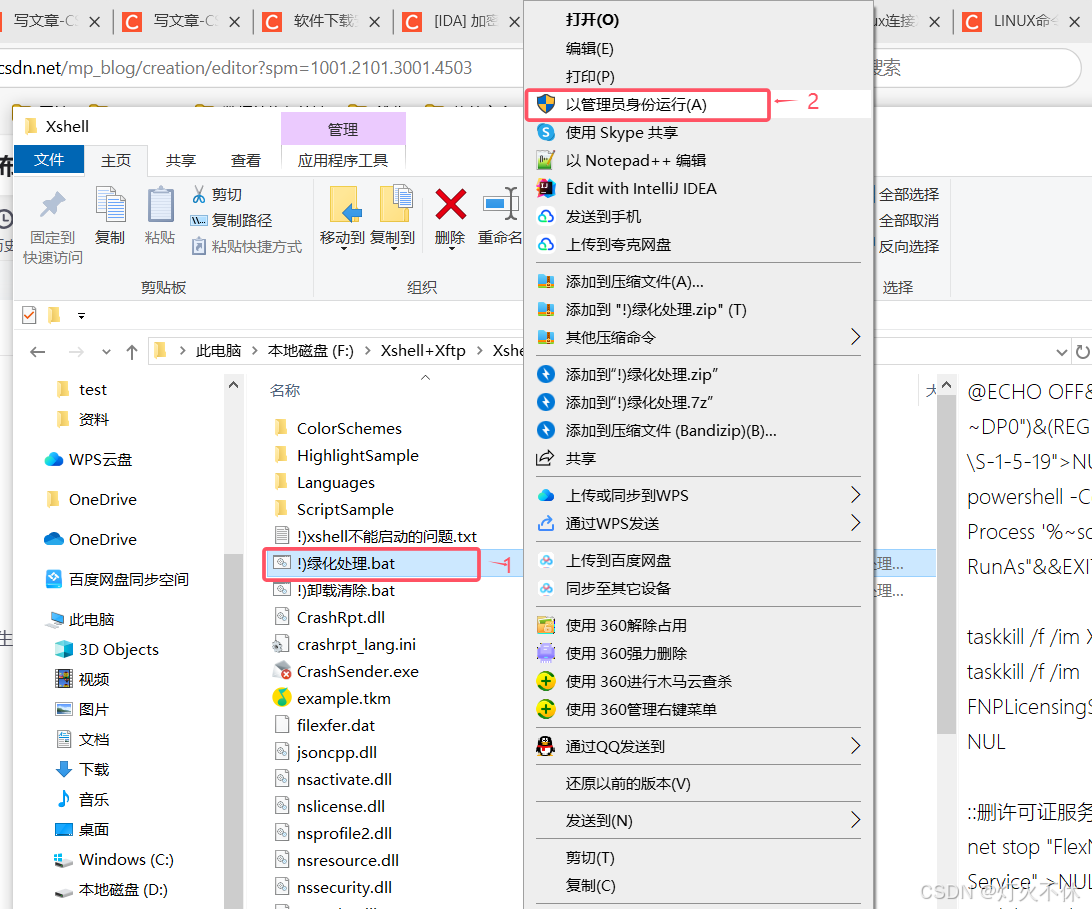The width and height of the screenshot is (1092, 909).
Task: Switch to 共享 ribbon tab
Action: [180, 160]
